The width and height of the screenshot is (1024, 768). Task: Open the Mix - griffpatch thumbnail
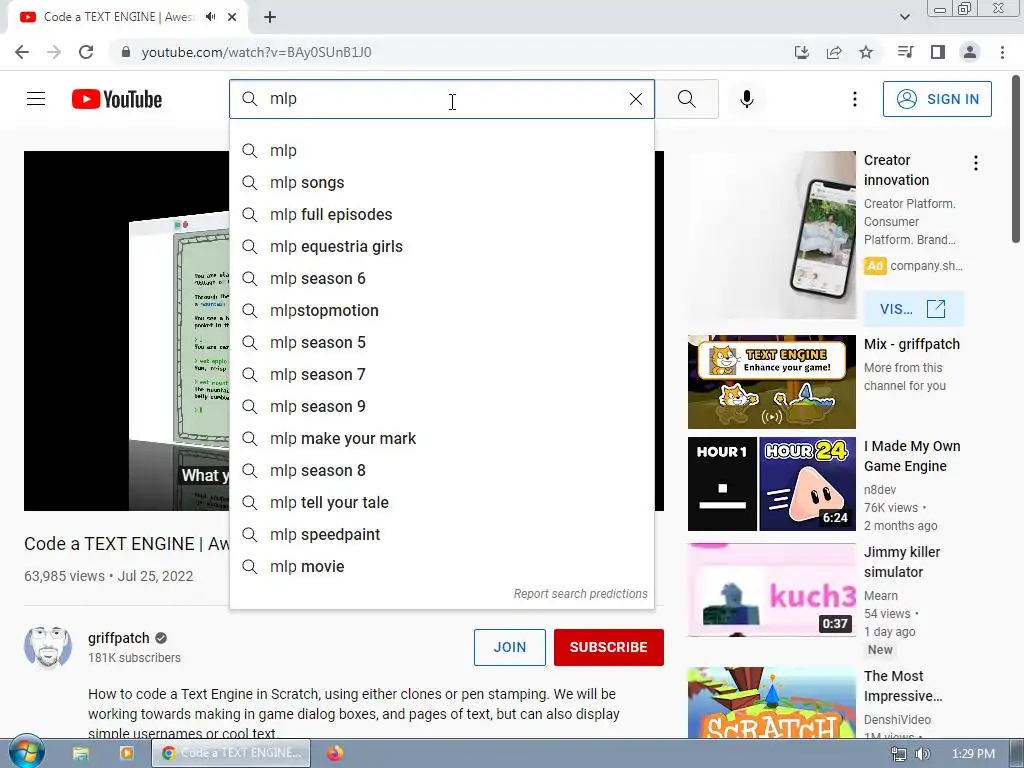[x=771, y=382]
